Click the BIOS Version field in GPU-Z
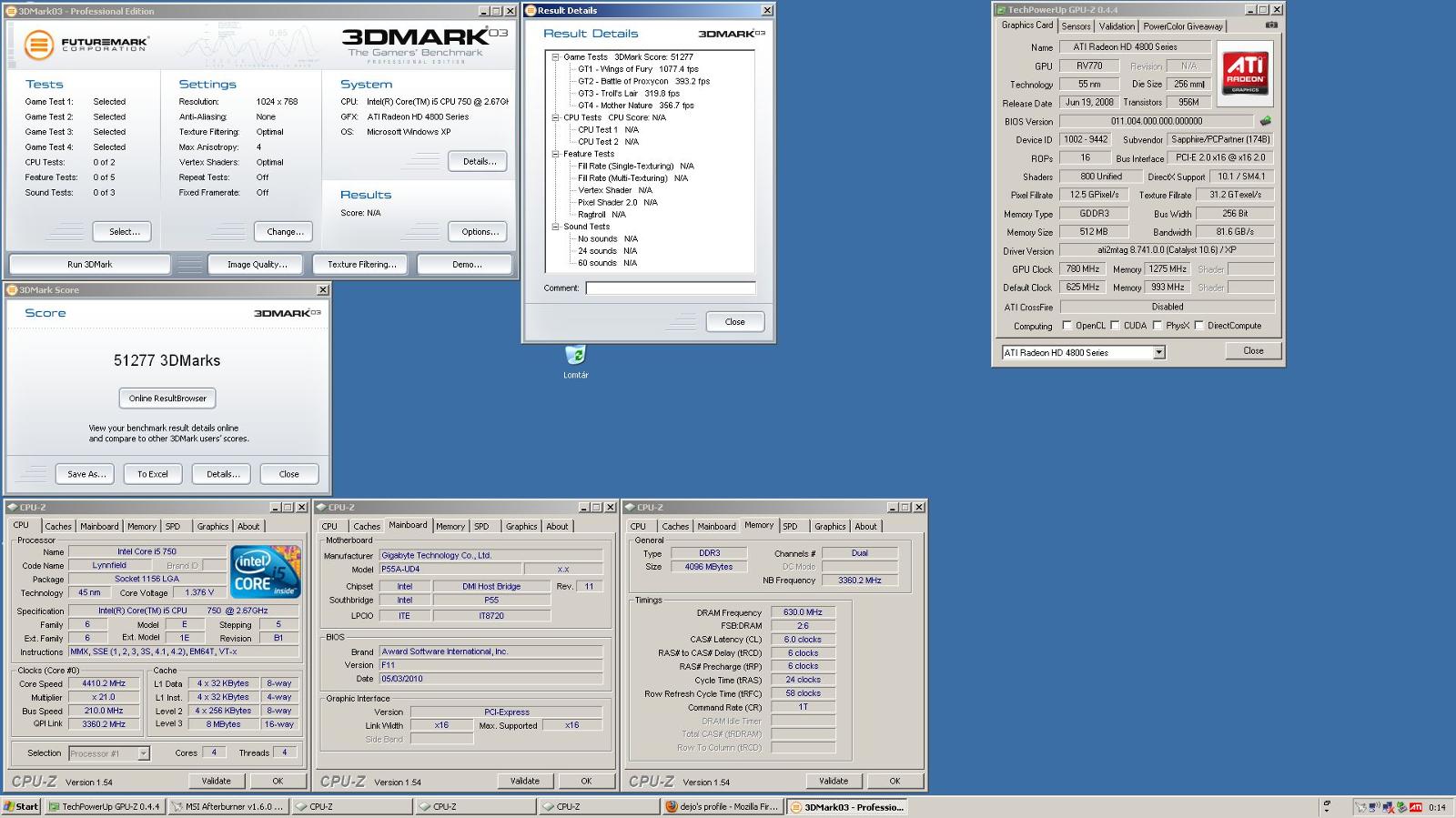 tap(1157, 121)
